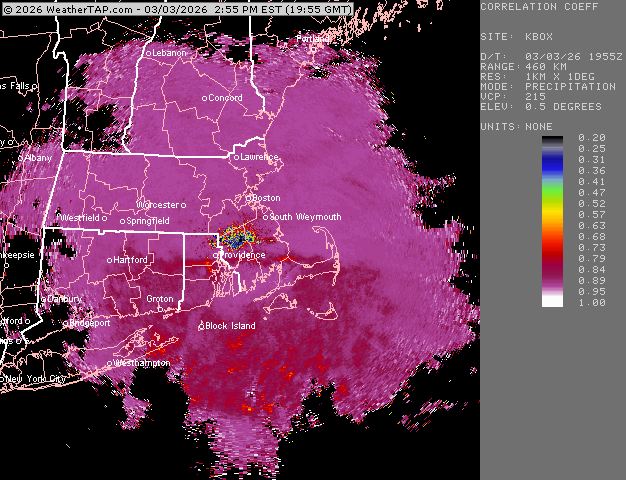Select the Bridgeport city marker
Image resolution: width=626 pixels, height=480 pixels.
[67, 323]
